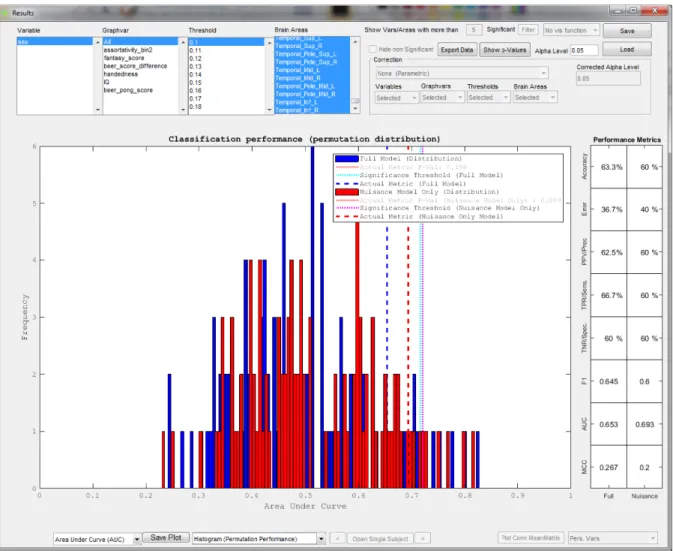The width and height of the screenshot is (673, 551).
Task: Open the Thresholds correction dropdown
Action: pos(488,97)
